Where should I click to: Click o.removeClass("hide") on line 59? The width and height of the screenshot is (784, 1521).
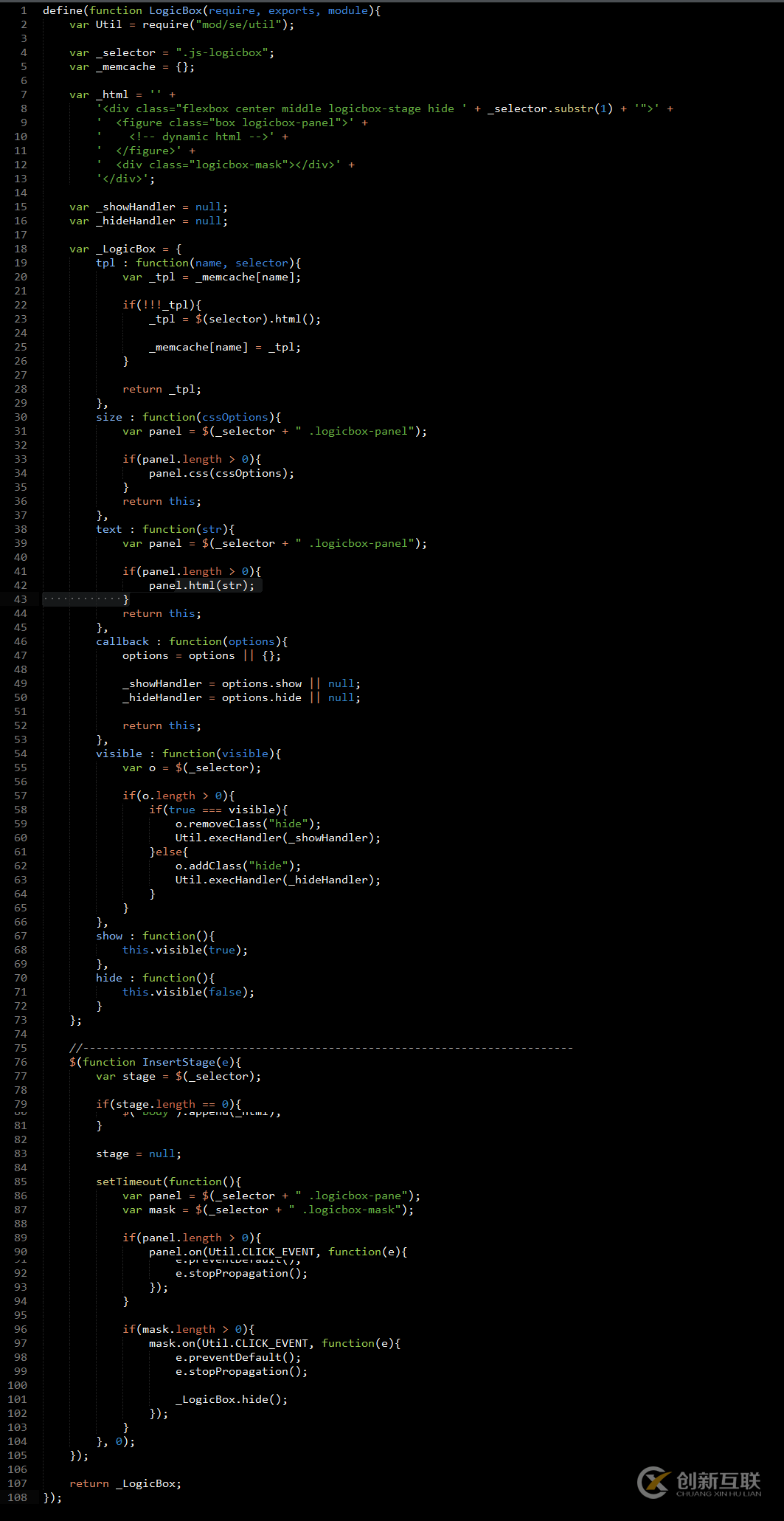(x=247, y=824)
